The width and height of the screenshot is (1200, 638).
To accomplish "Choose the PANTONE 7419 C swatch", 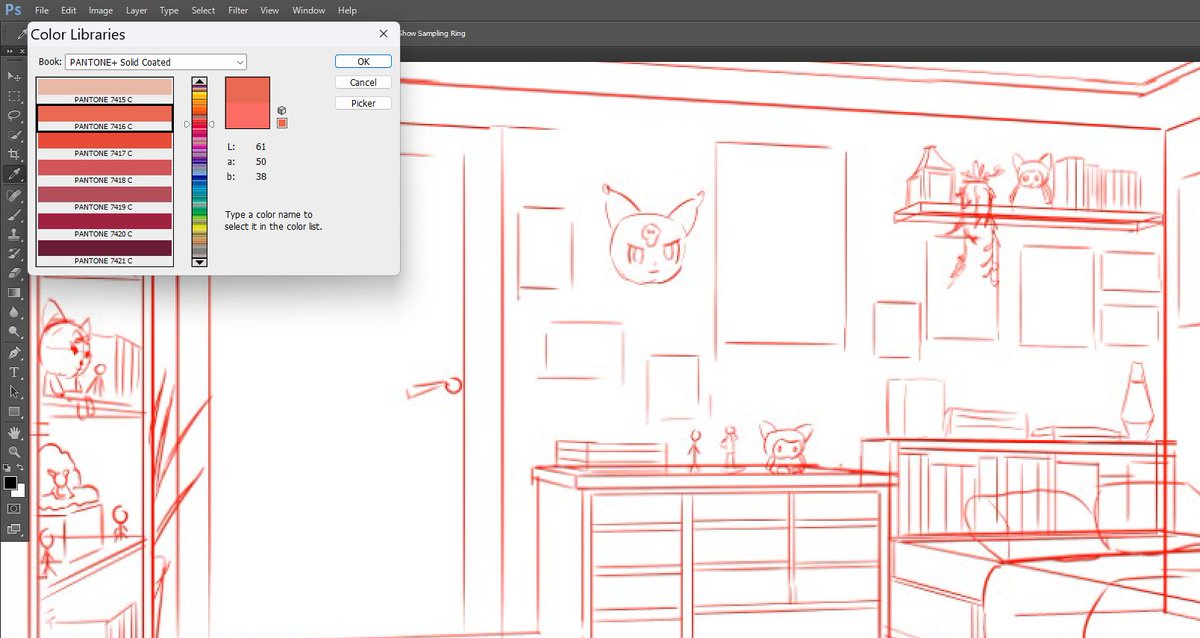I will tap(105, 198).
